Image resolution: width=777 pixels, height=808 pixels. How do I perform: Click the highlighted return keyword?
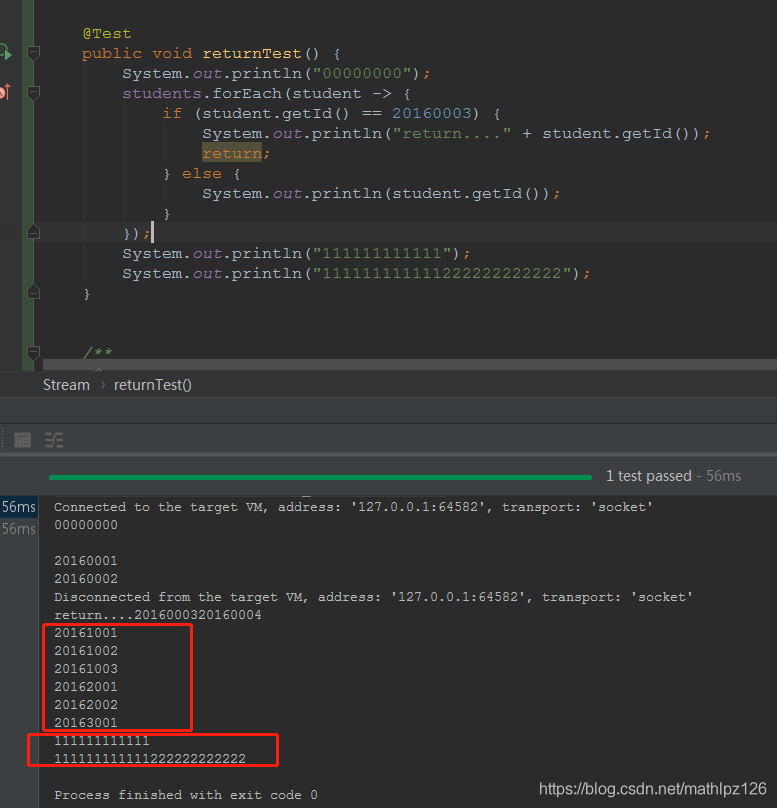click(x=233, y=153)
